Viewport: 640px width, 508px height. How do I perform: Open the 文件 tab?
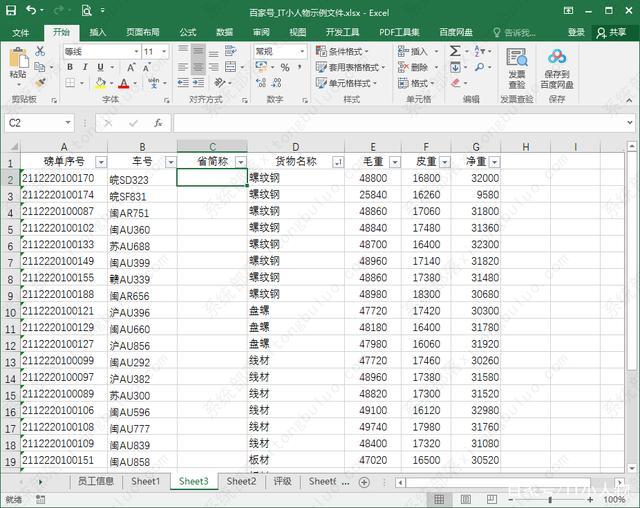click(x=20, y=32)
